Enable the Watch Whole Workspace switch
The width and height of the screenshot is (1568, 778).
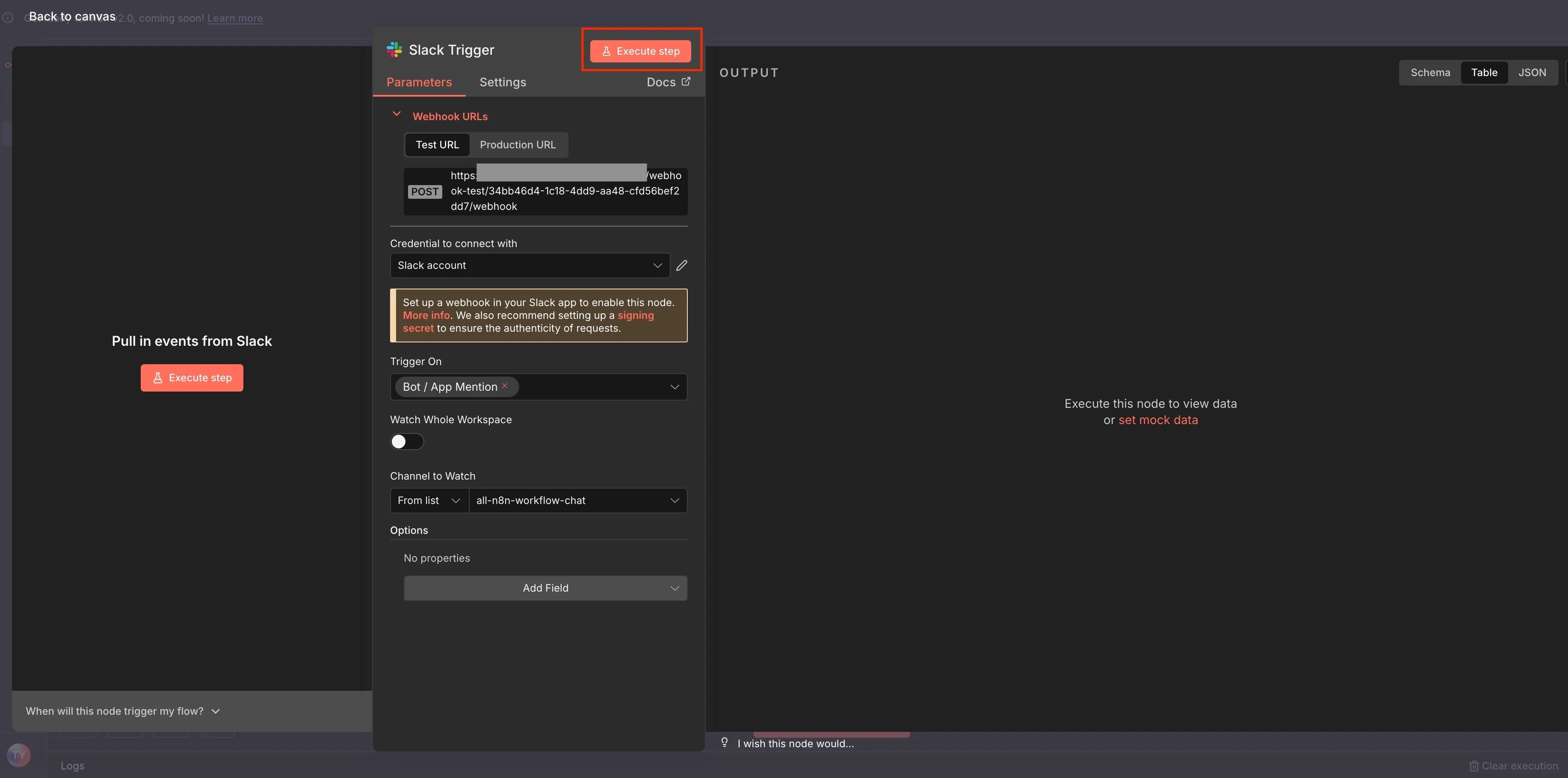click(407, 442)
